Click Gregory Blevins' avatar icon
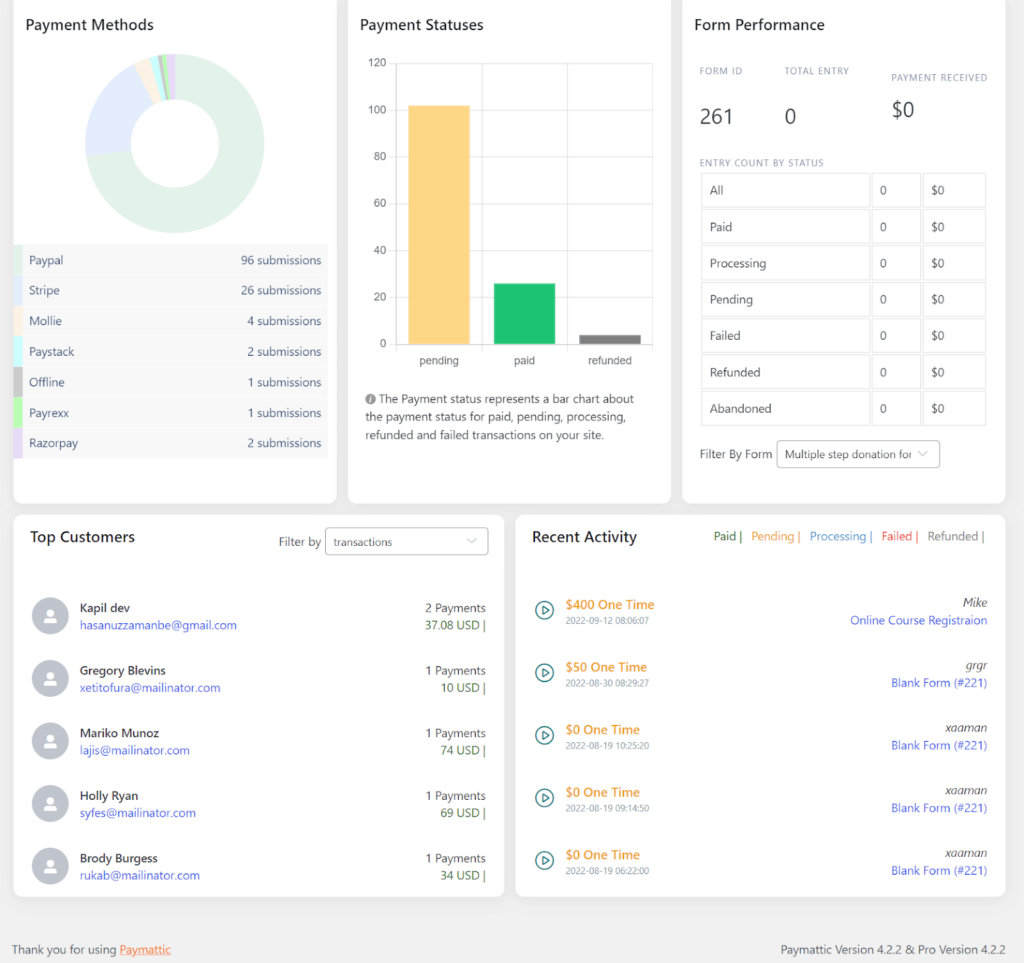The width and height of the screenshot is (1024, 963). point(50,678)
